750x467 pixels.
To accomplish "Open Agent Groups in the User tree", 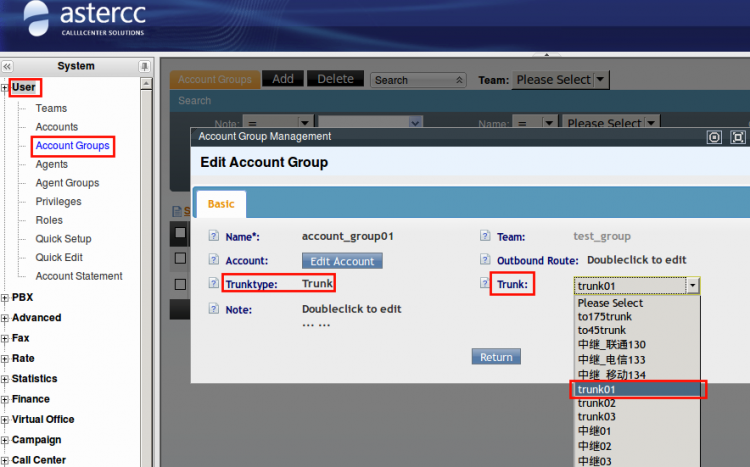I will tap(67, 183).
